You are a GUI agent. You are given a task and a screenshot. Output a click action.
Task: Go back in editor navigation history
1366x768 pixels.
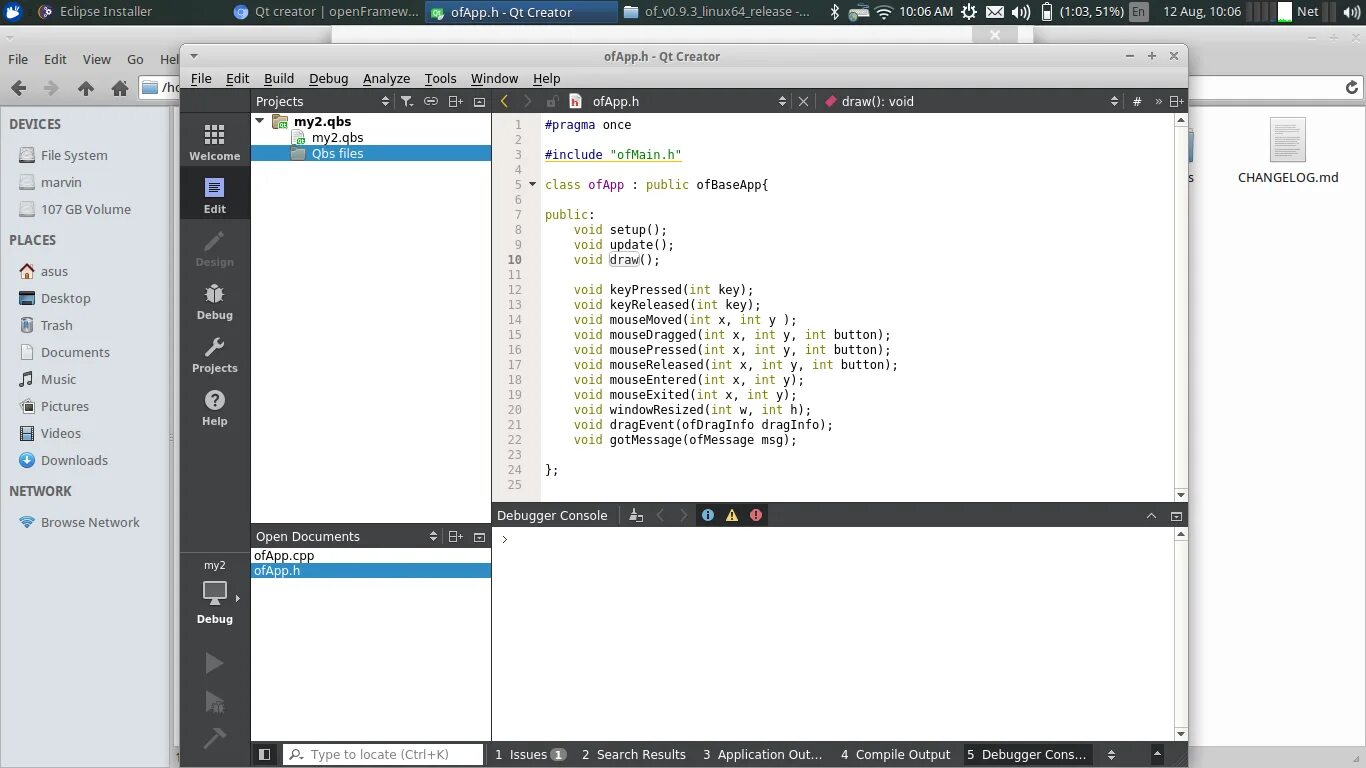point(504,101)
